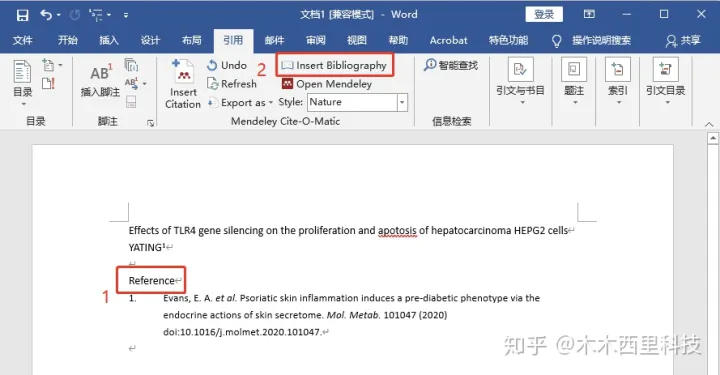
Task: Open the 帮助 help tab
Action: point(398,40)
